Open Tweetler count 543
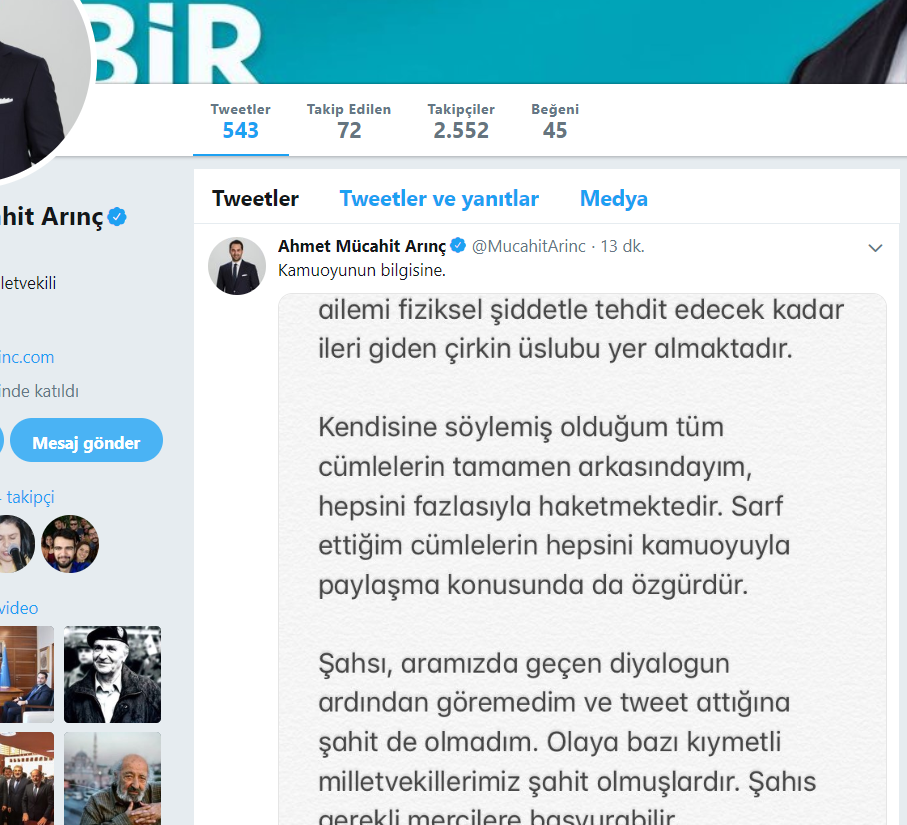907x825 pixels. (241, 121)
